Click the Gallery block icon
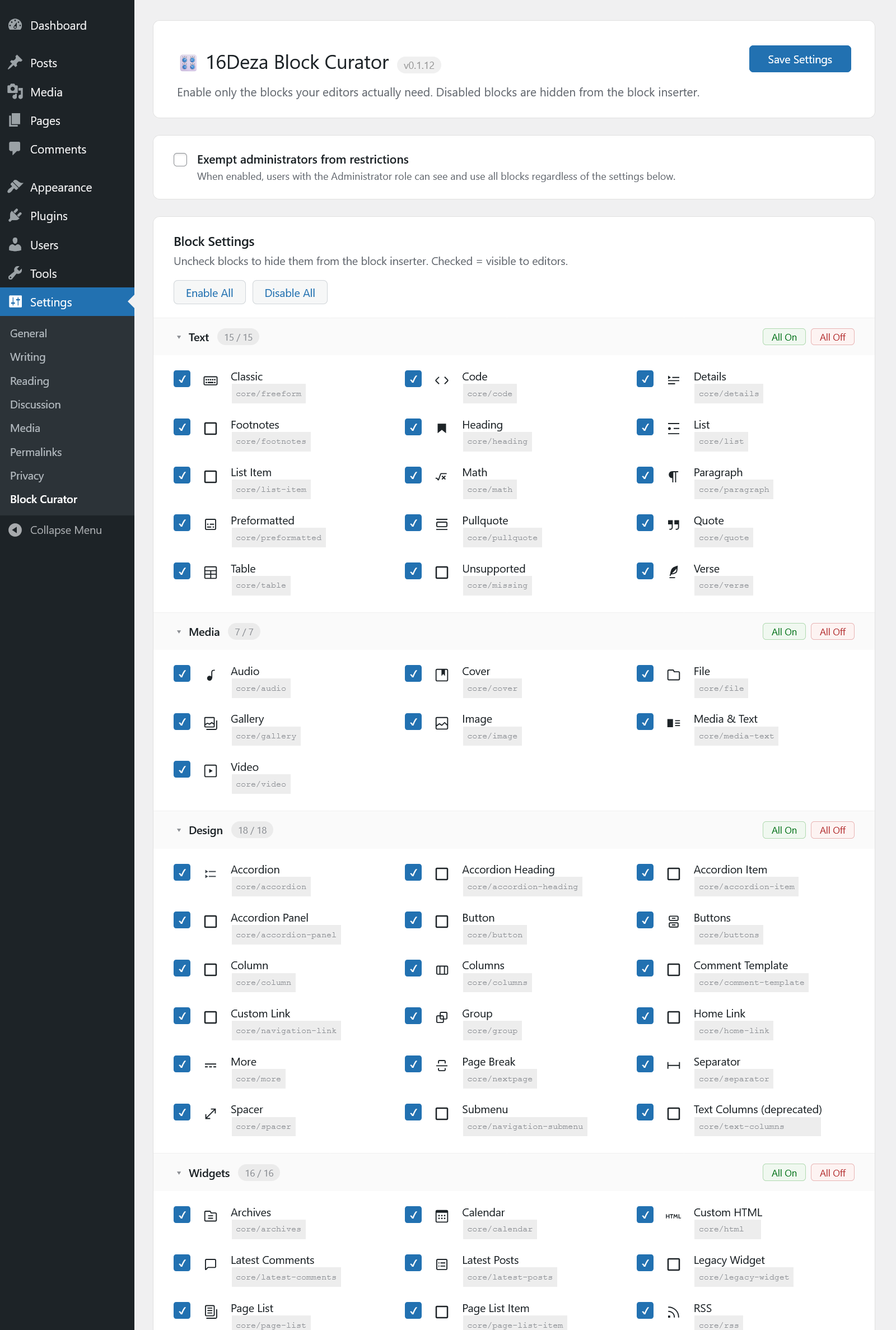The width and height of the screenshot is (896, 1330). 211,723
